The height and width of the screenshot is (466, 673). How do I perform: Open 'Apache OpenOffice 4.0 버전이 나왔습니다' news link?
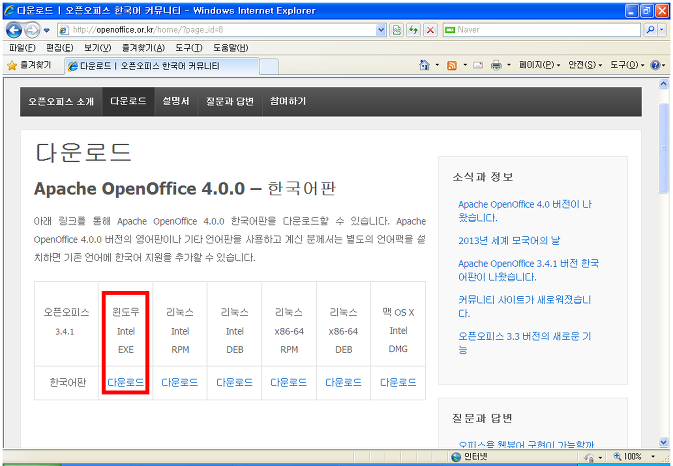click(525, 211)
